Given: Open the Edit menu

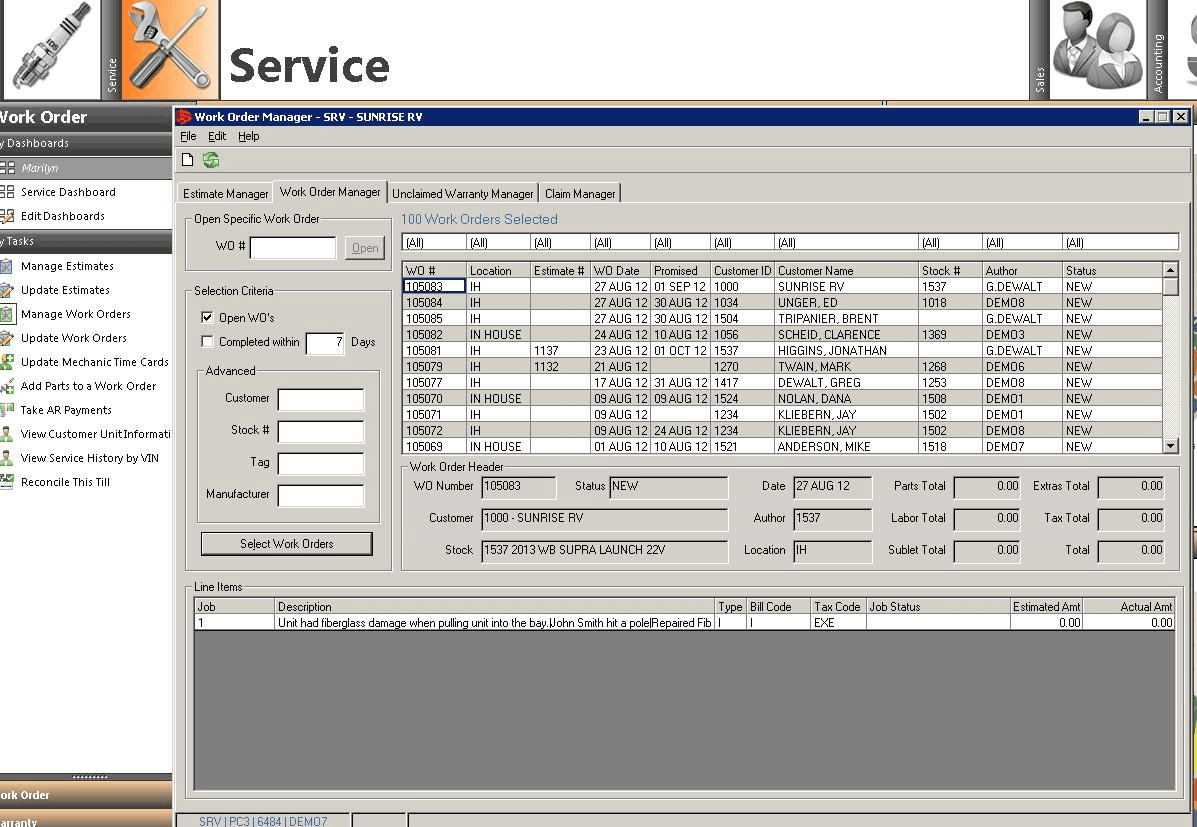Looking at the screenshot, I should pos(216,136).
